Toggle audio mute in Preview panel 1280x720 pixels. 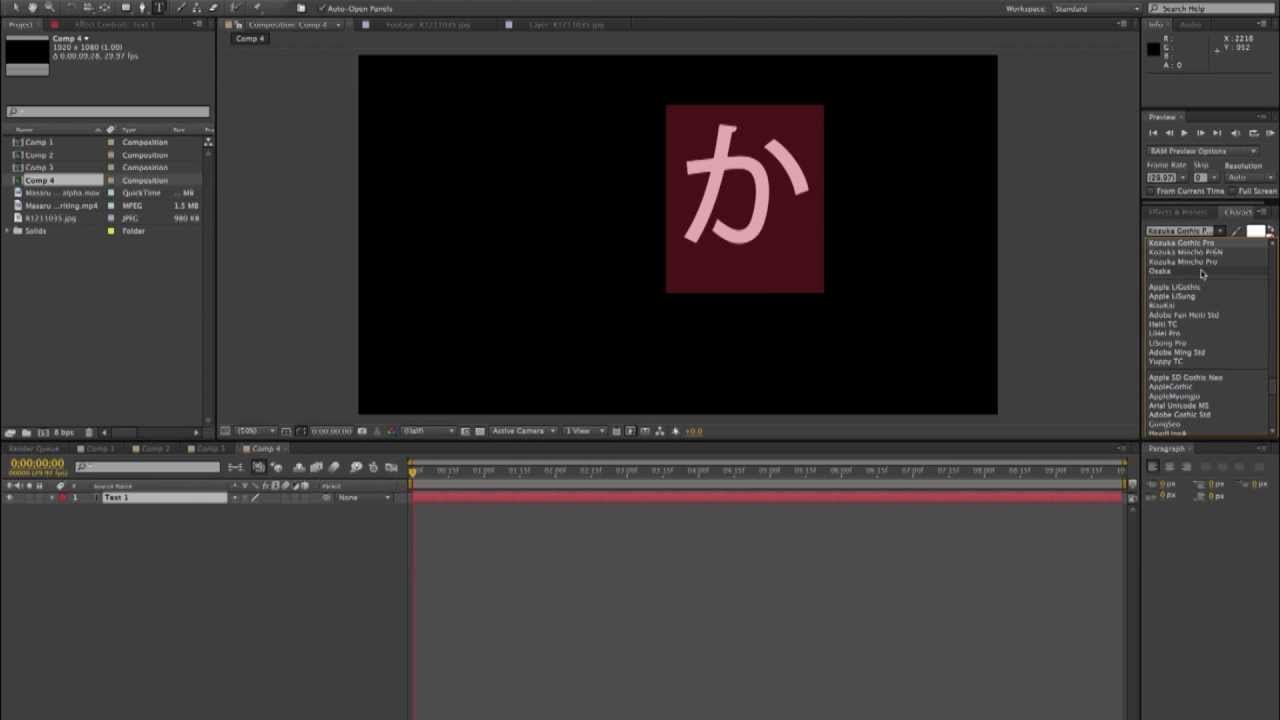[x=1235, y=133]
